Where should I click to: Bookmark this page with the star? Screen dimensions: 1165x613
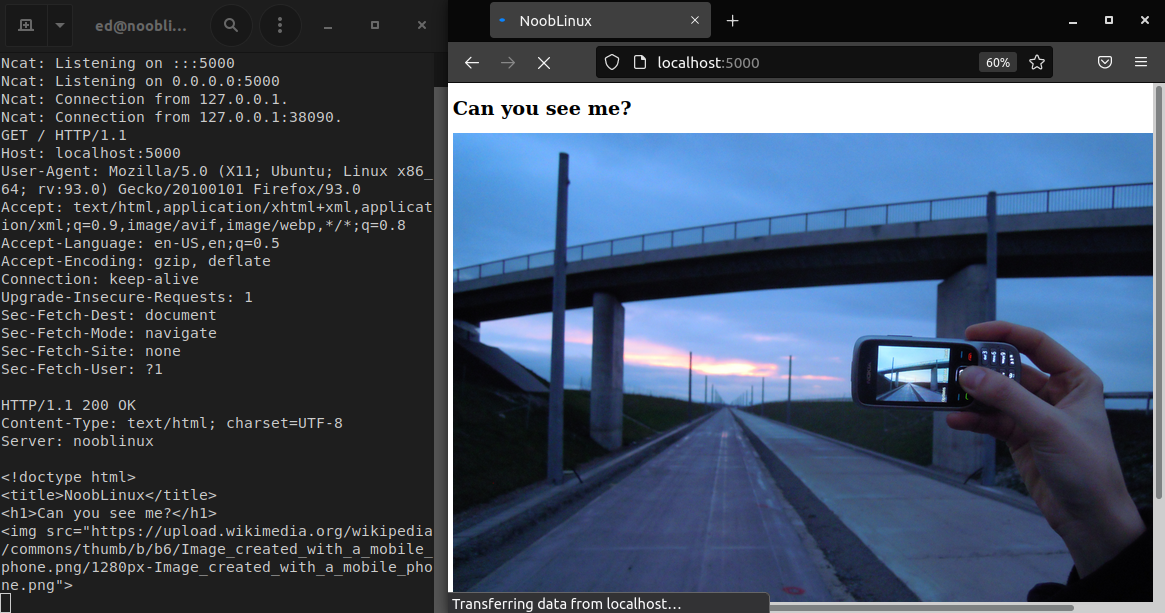1037,62
